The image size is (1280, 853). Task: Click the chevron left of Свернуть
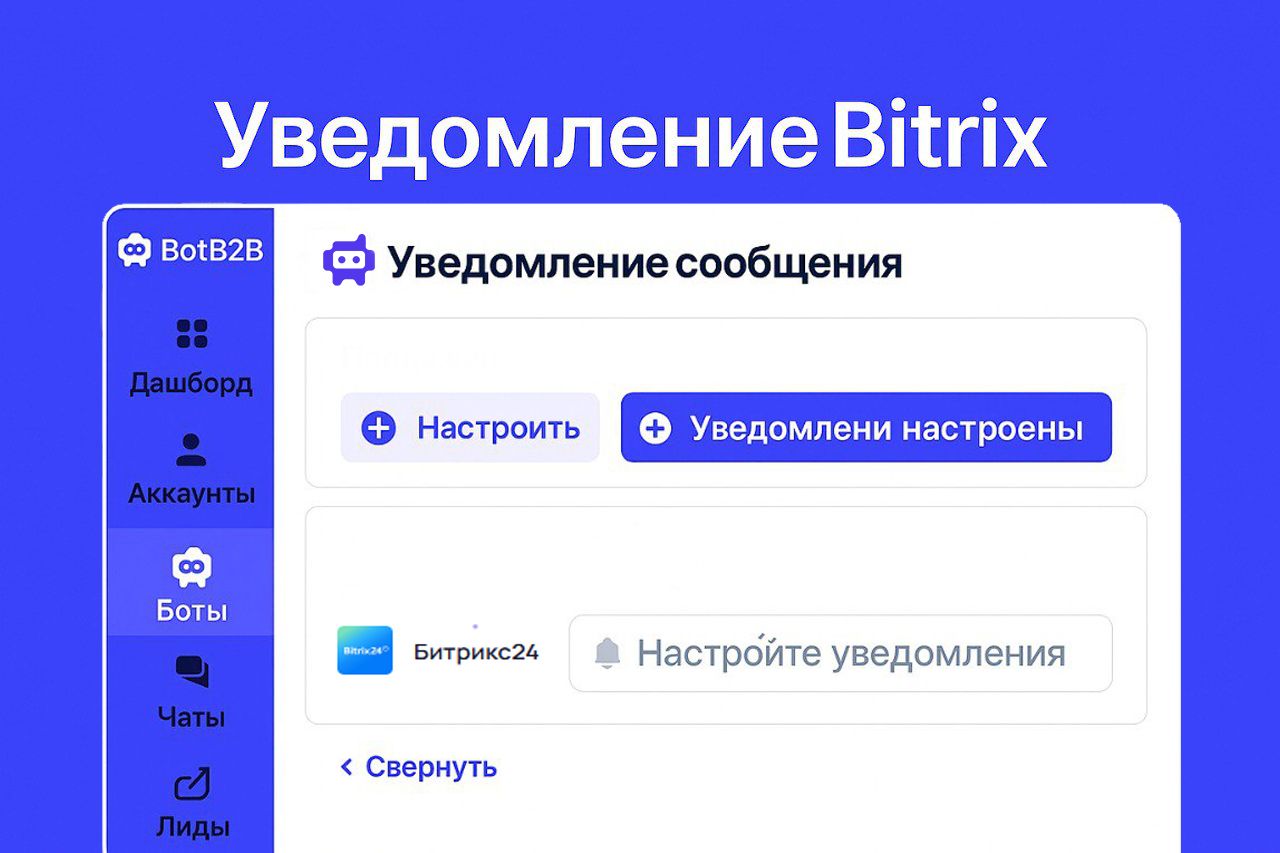coord(347,767)
